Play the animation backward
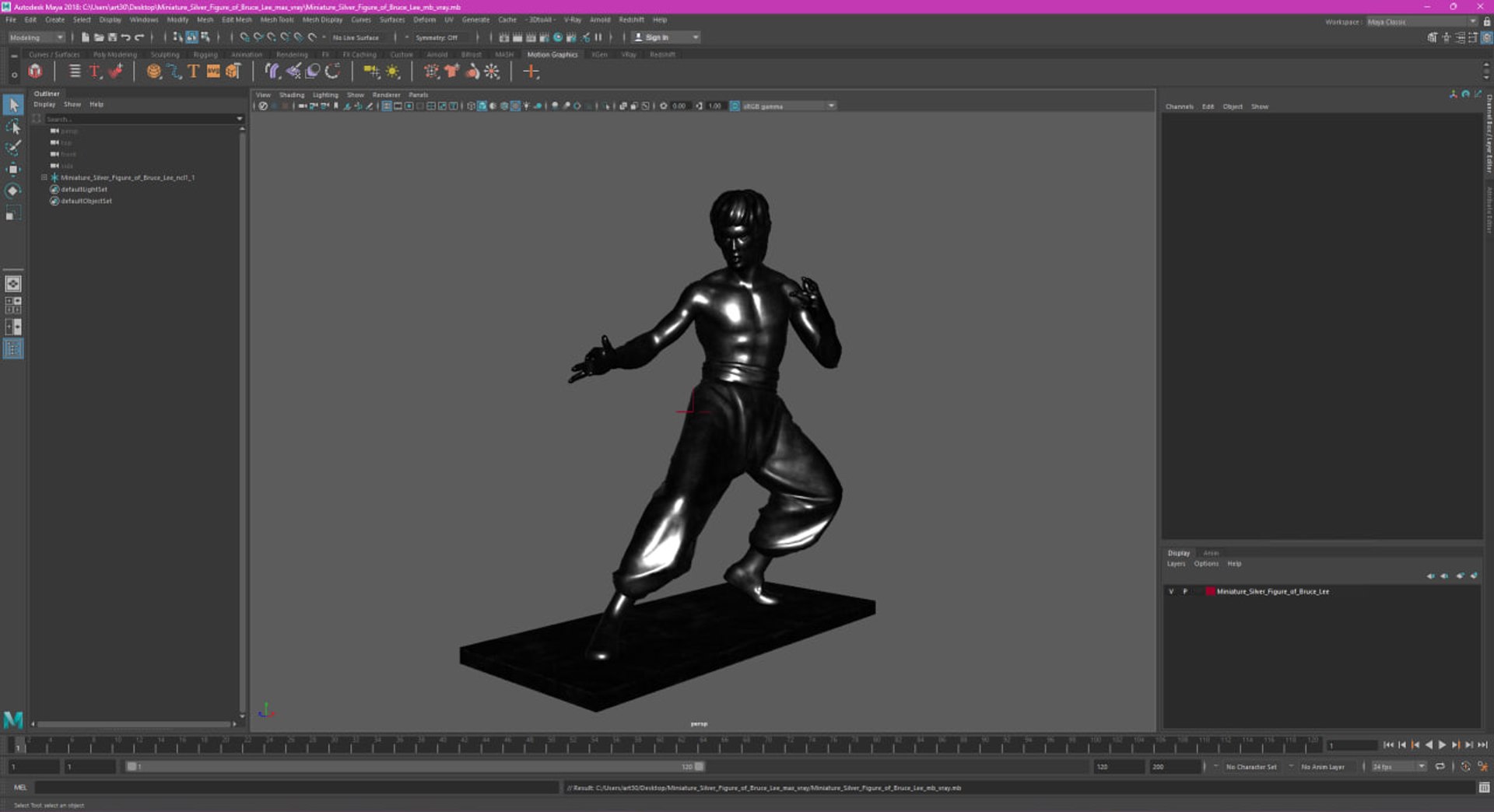Viewport: 1494px width, 812px height. pyautogui.click(x=1429, y=745)
